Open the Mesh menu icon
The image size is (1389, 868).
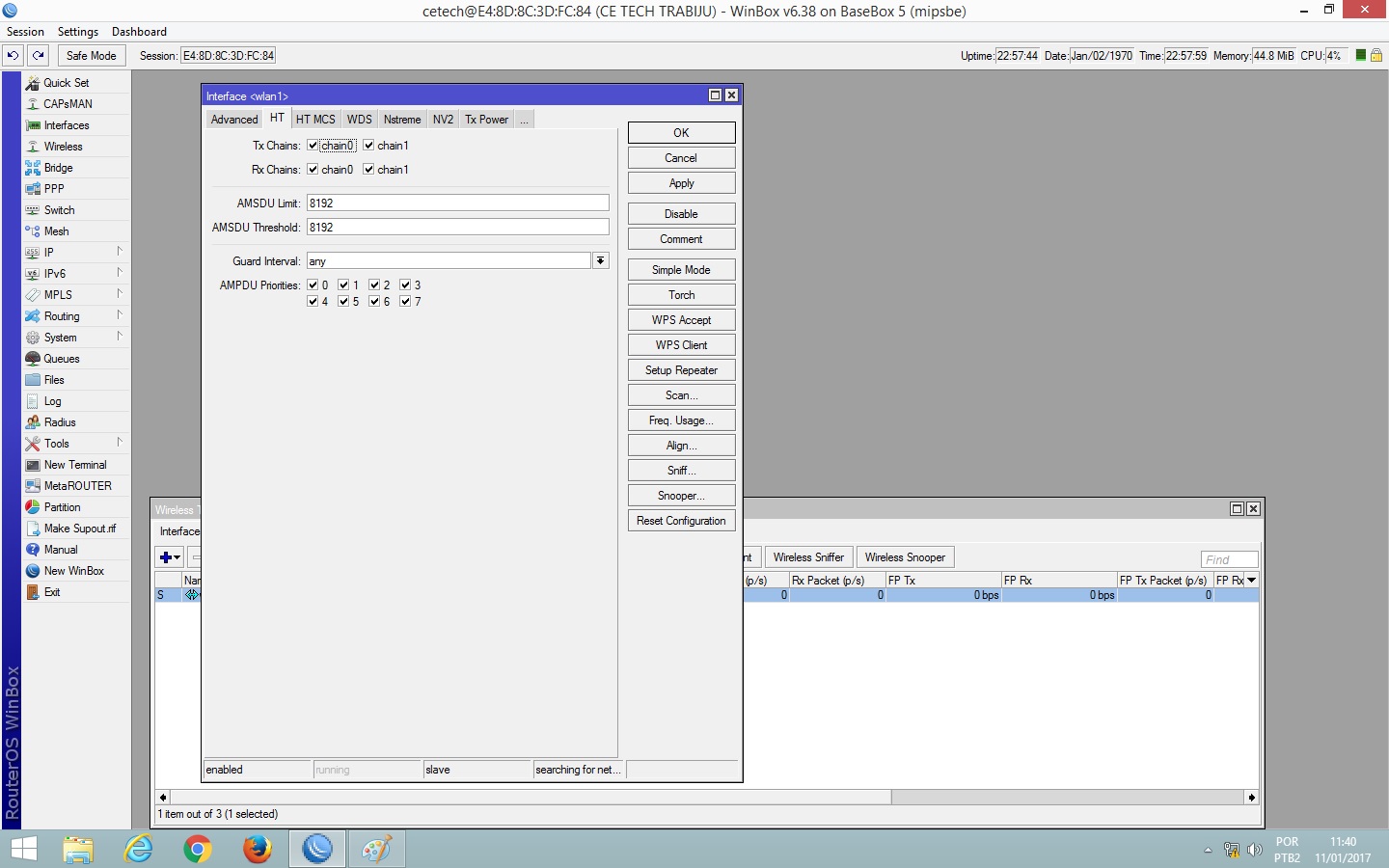pos(33,231)
